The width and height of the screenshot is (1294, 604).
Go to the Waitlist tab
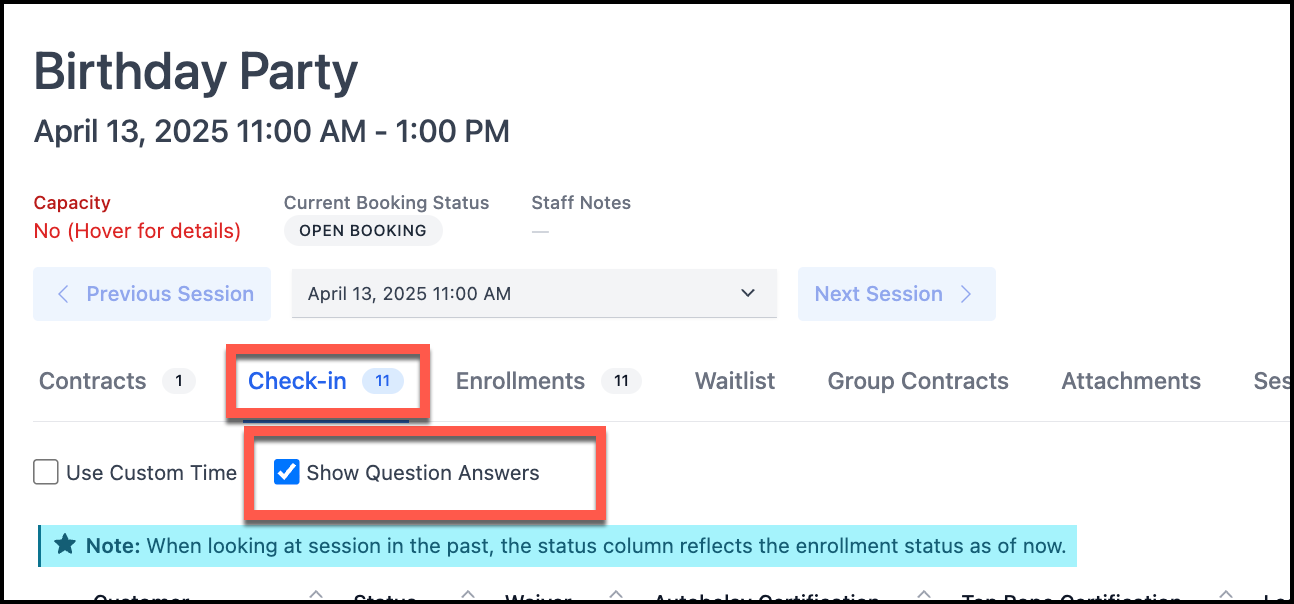735,381
